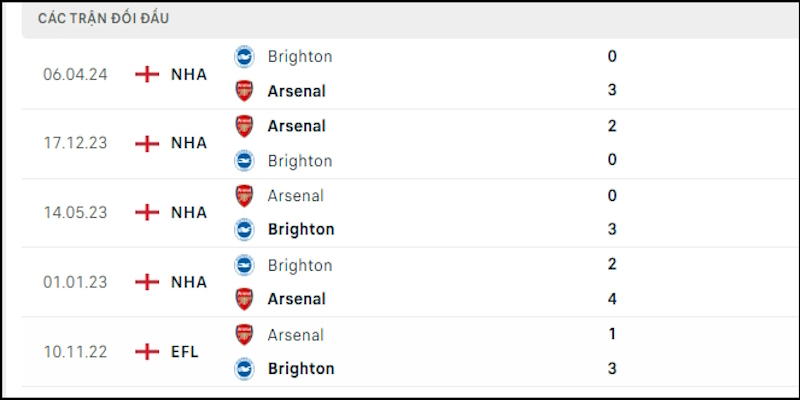This screenshot has width=800, height=400.
Task: Select NHA league label in 17.12.23 row
Action: click(x=189, y=143)
